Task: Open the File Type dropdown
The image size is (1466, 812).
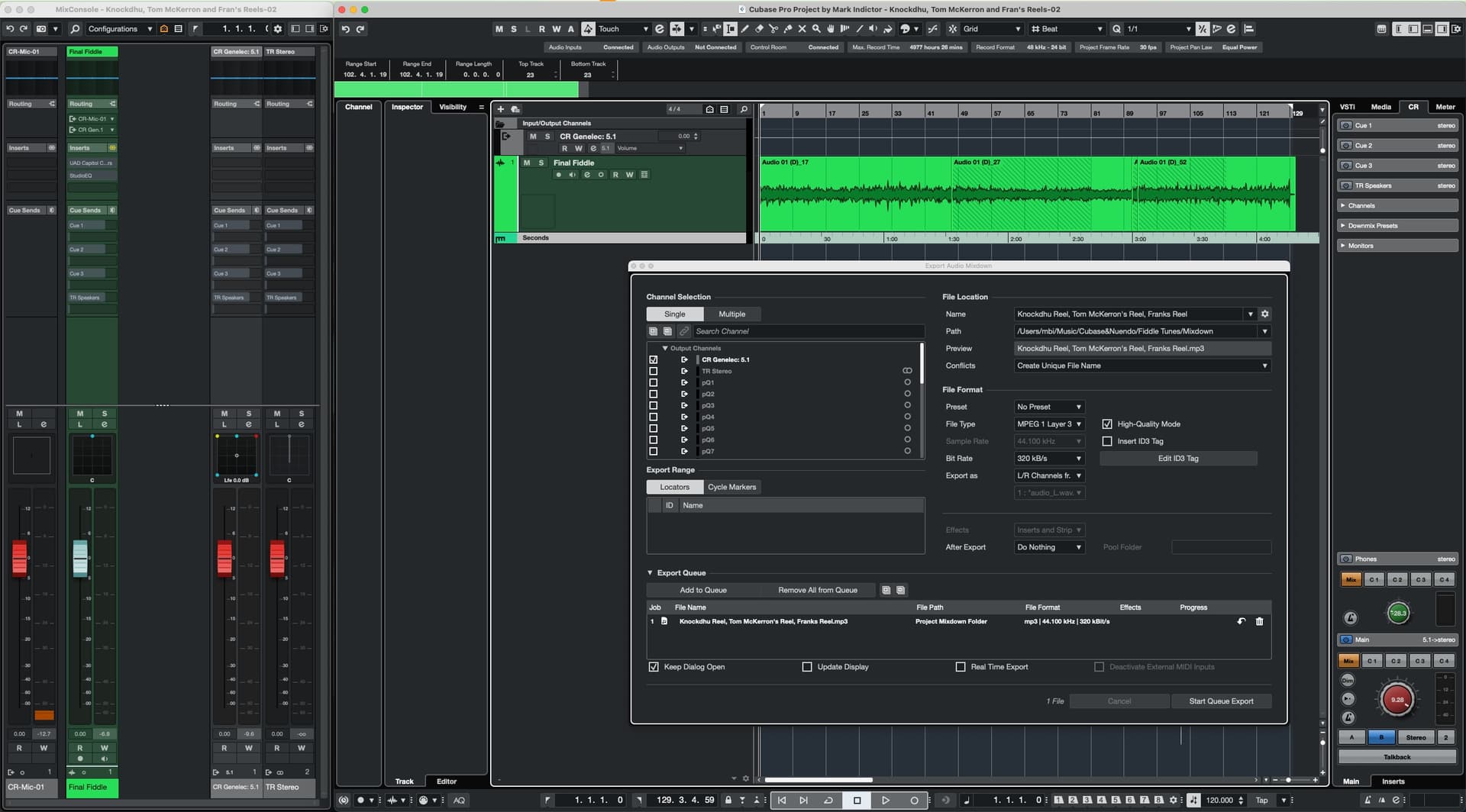Action: tap(1049, 424)
